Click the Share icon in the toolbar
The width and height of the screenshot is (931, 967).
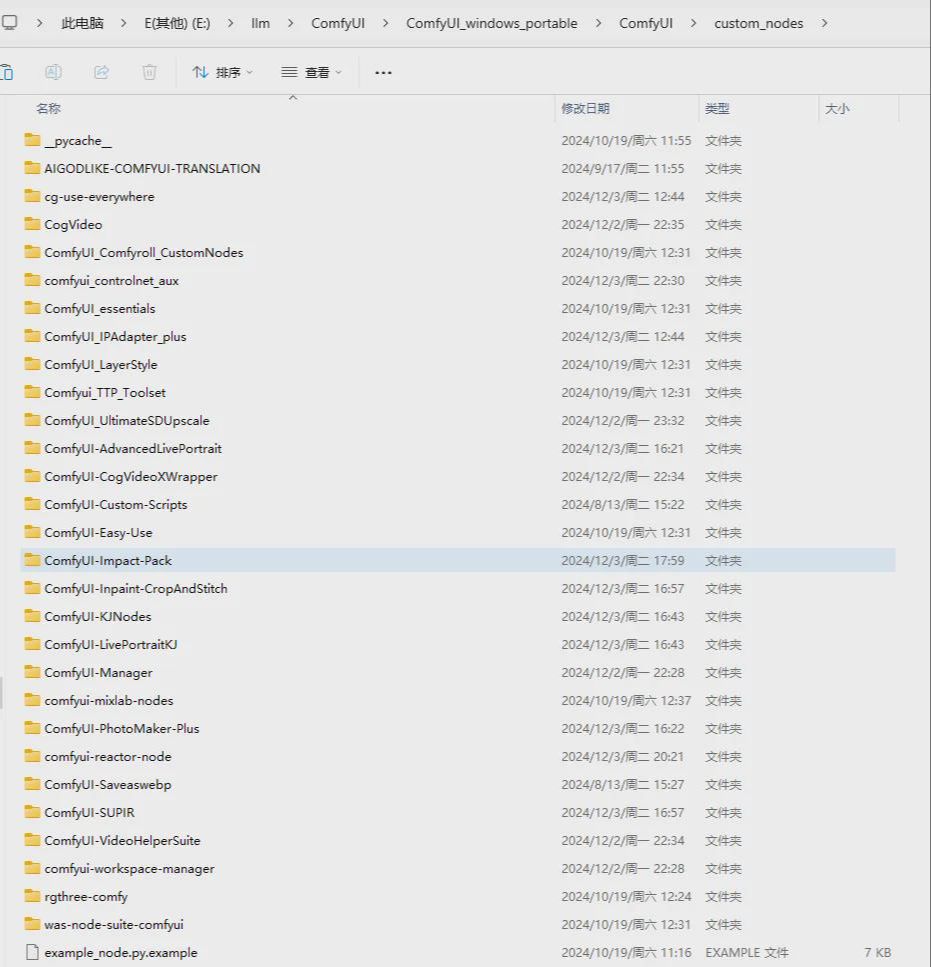click(99, 72)
